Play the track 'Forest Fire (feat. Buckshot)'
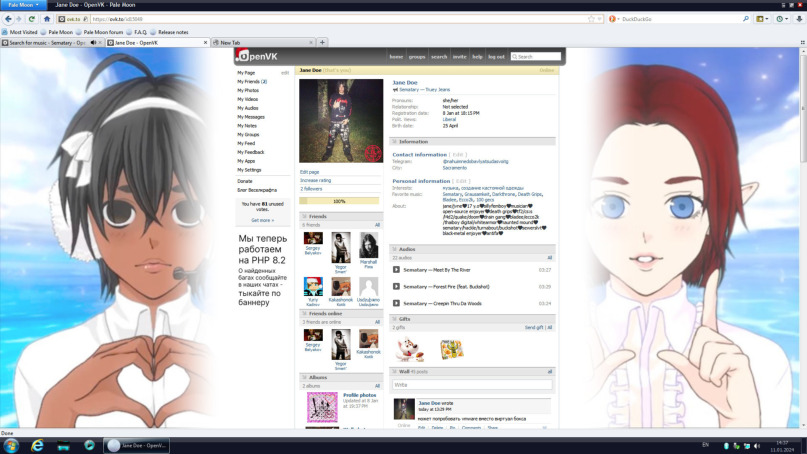 click(395, 286)
